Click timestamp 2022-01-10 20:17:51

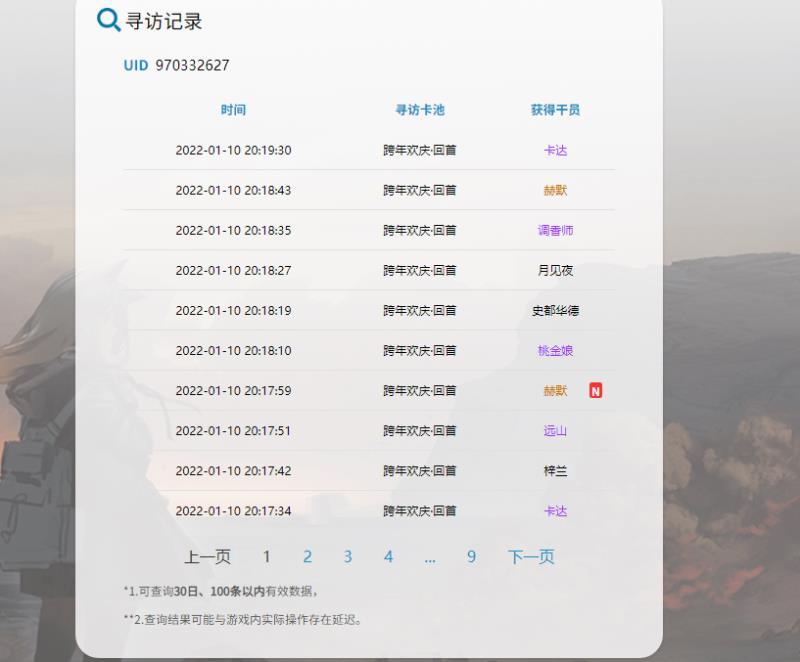click(233, 430)
